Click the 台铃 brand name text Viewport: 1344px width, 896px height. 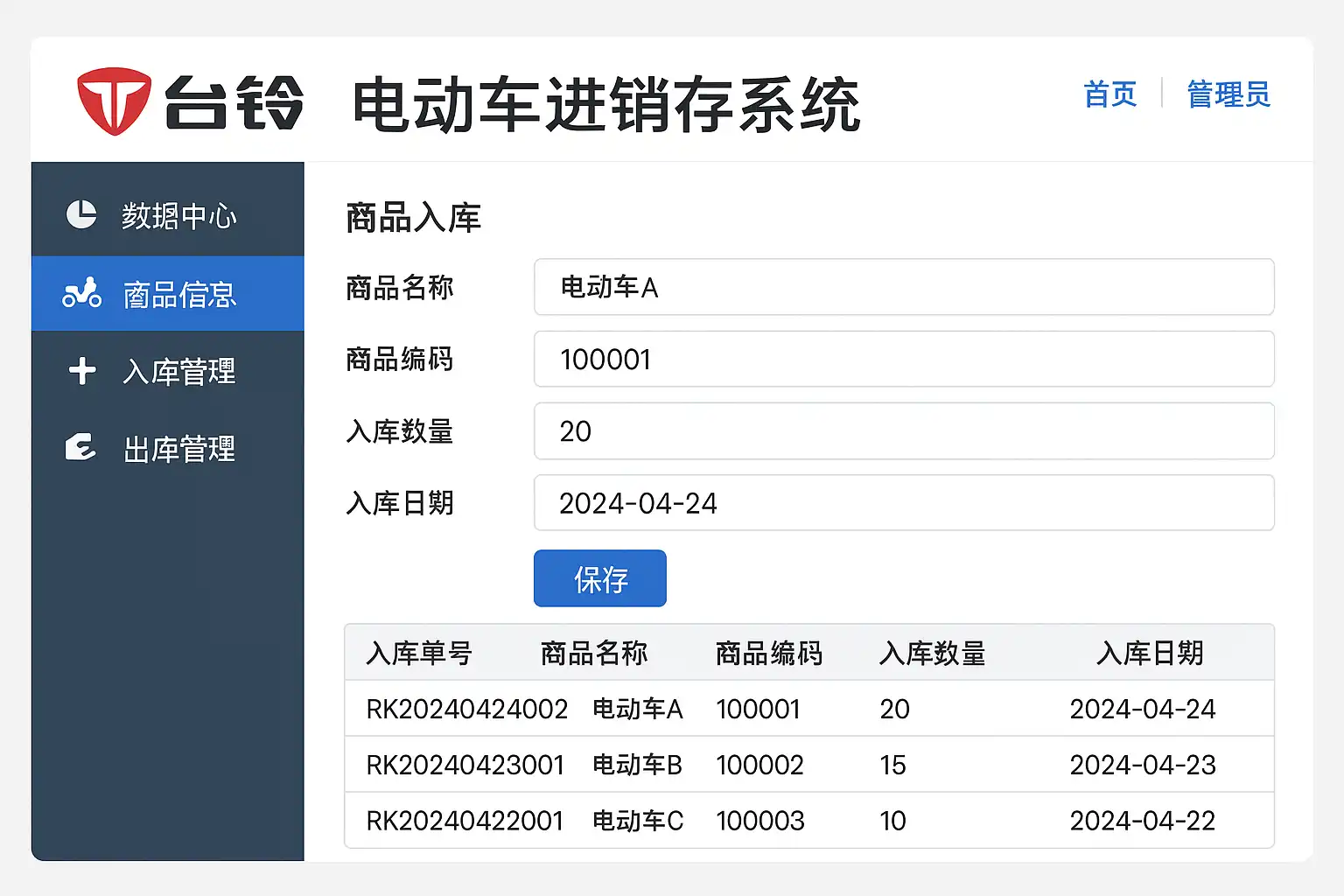pyautogui.click(x=234, y=102)
